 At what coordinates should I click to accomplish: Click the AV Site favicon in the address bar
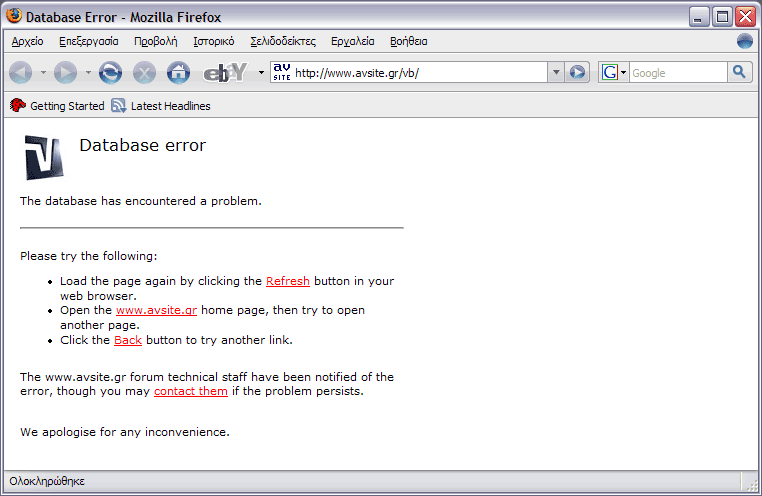click(281, 72)
